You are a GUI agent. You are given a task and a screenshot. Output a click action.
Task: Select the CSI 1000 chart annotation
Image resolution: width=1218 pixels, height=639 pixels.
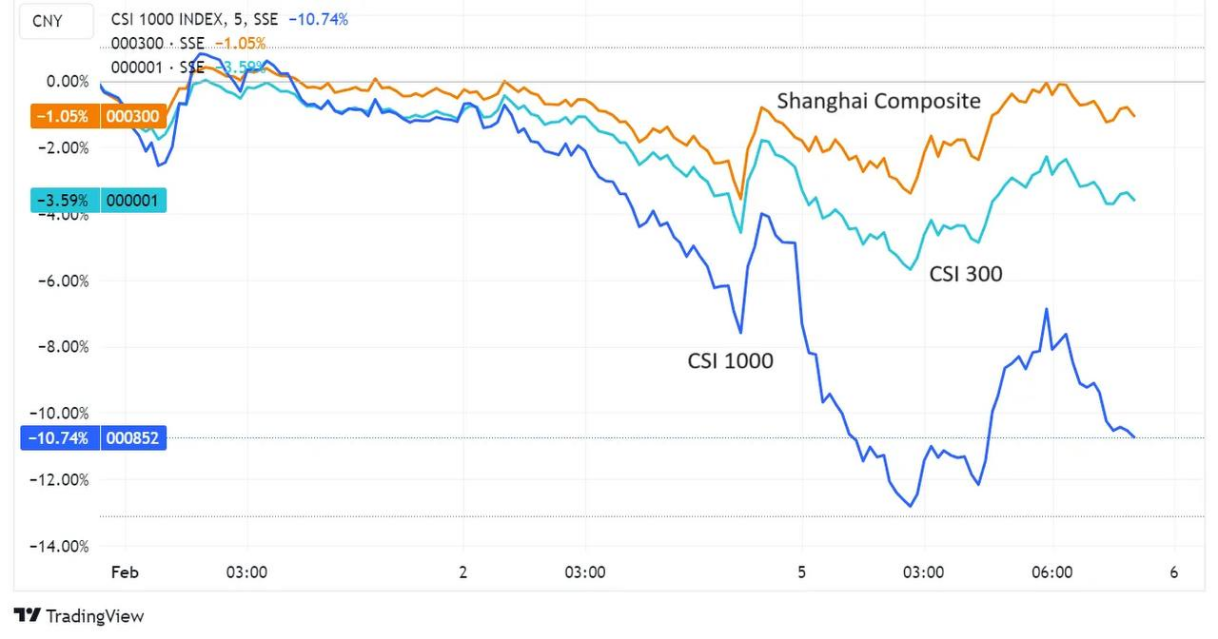click(x=730, y=361)
